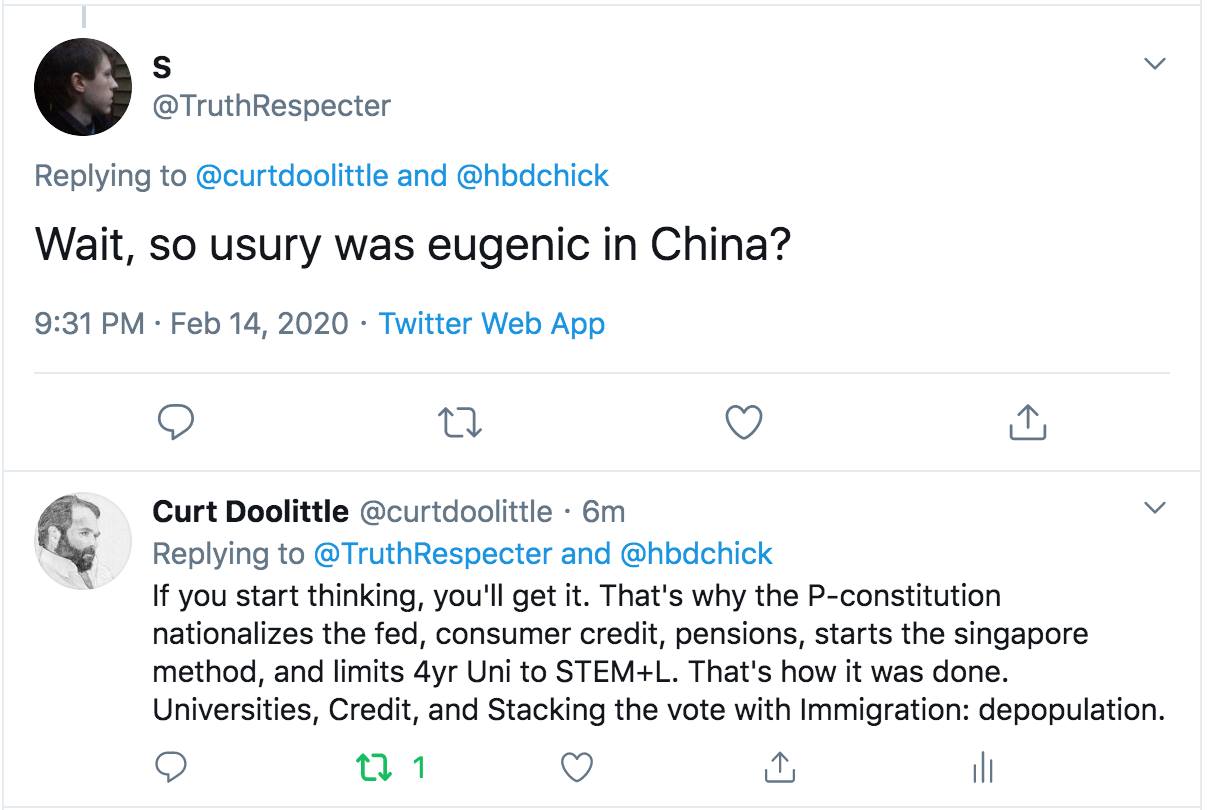Open more options chevron on main tweet

tap(1154, 64)
